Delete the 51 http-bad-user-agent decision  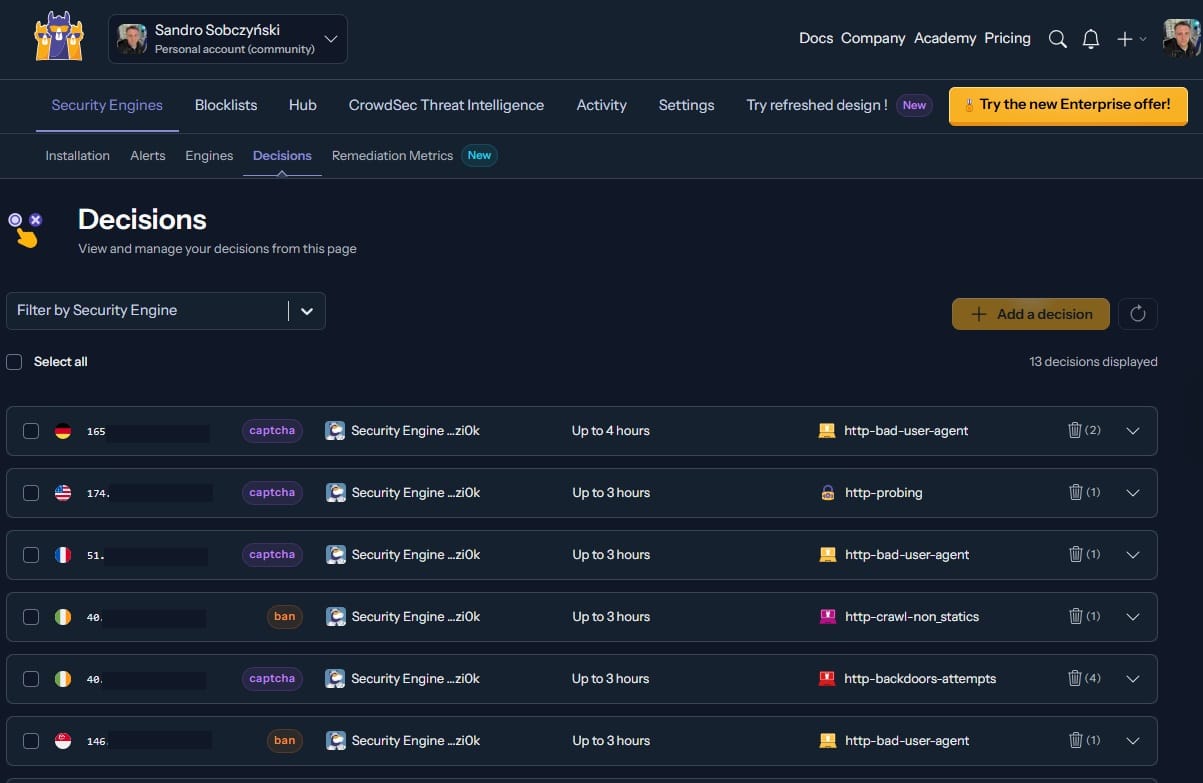(1076, 555)
